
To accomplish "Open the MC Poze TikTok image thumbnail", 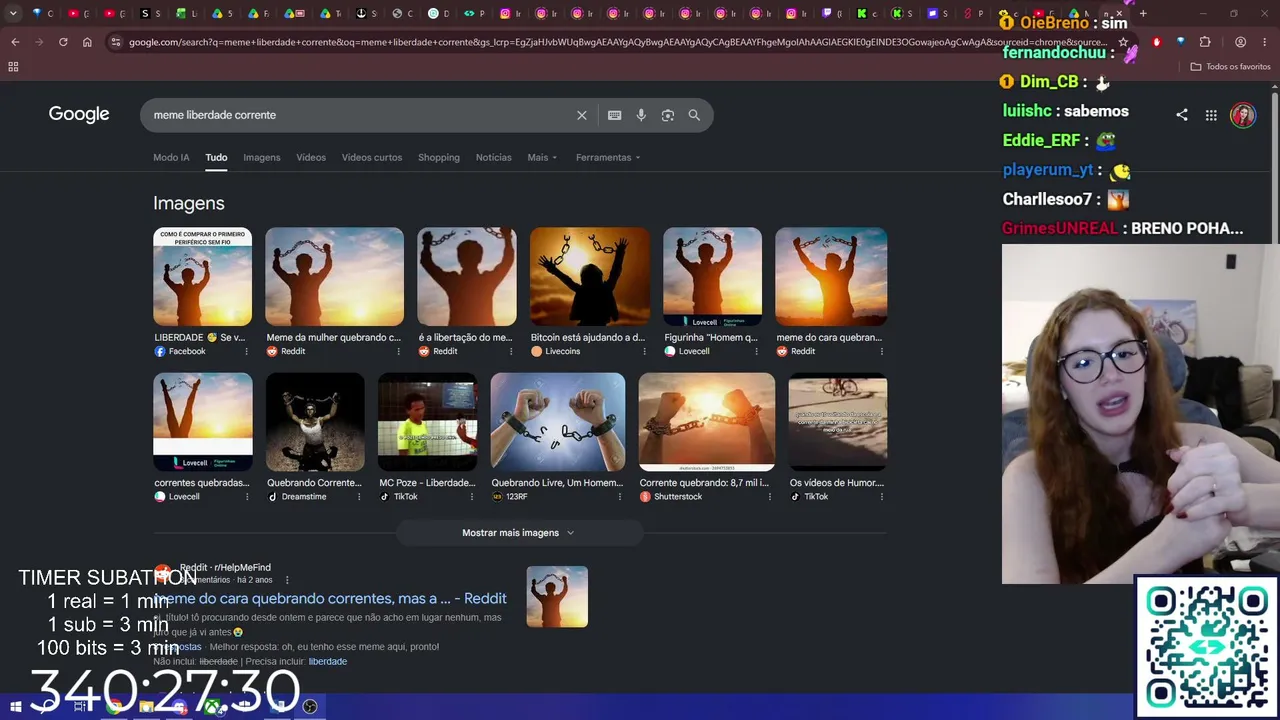I will [x=428, y=422].
